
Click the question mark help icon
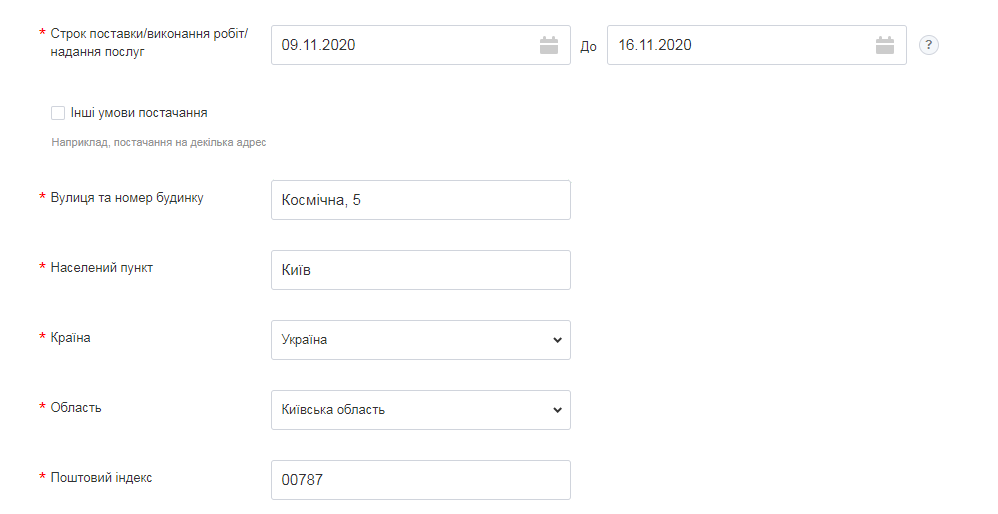pos(929,45)
